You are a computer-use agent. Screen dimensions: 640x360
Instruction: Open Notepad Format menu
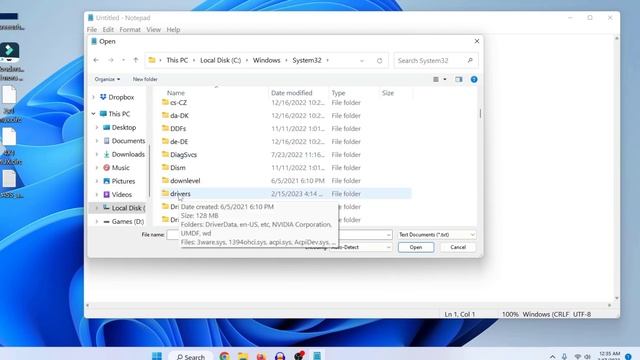point(130,29)
